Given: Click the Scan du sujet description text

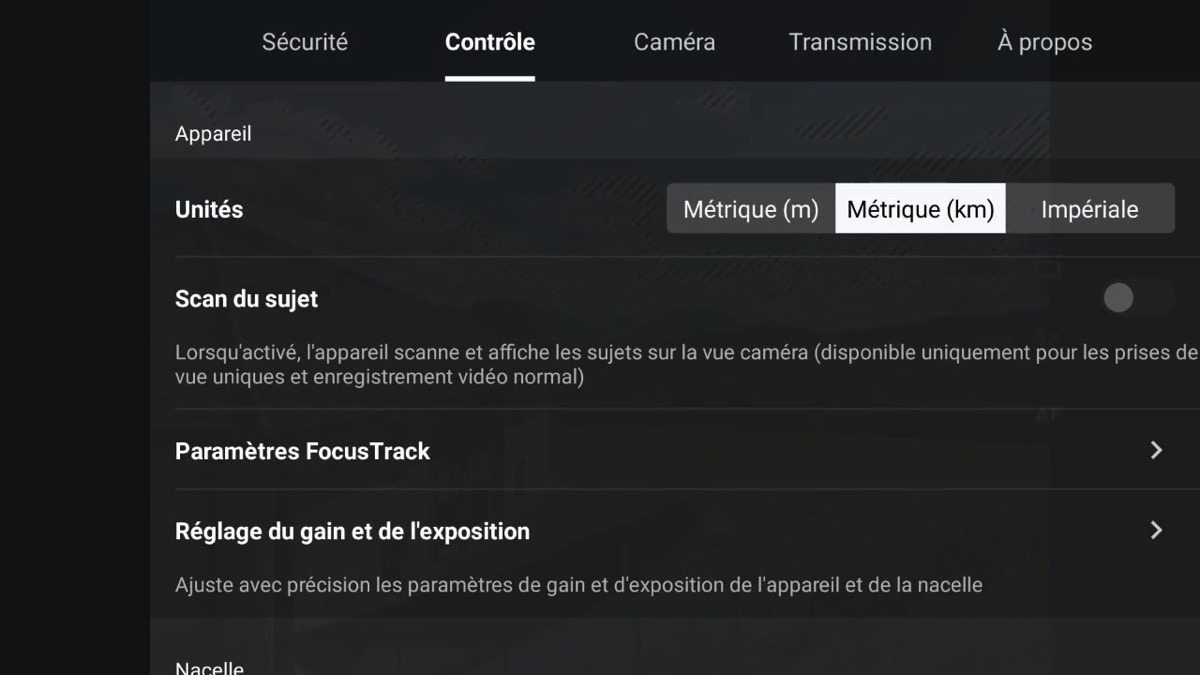Looking at the screenshot, I should coord(686,365).
